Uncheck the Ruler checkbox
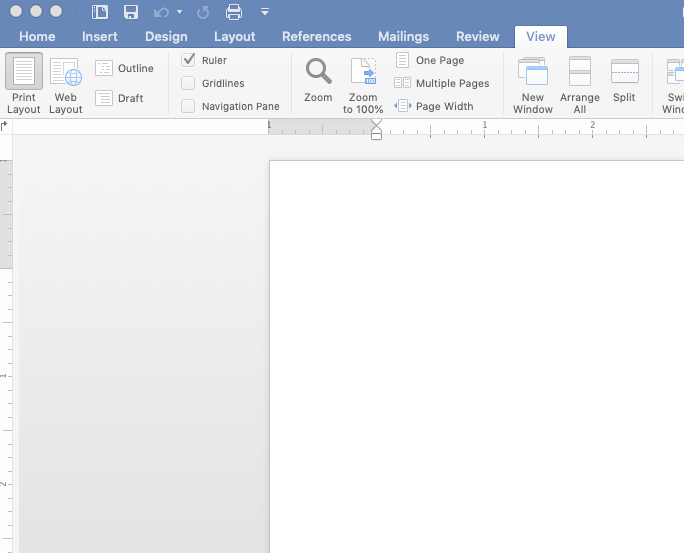 click(x=188, y=60)
